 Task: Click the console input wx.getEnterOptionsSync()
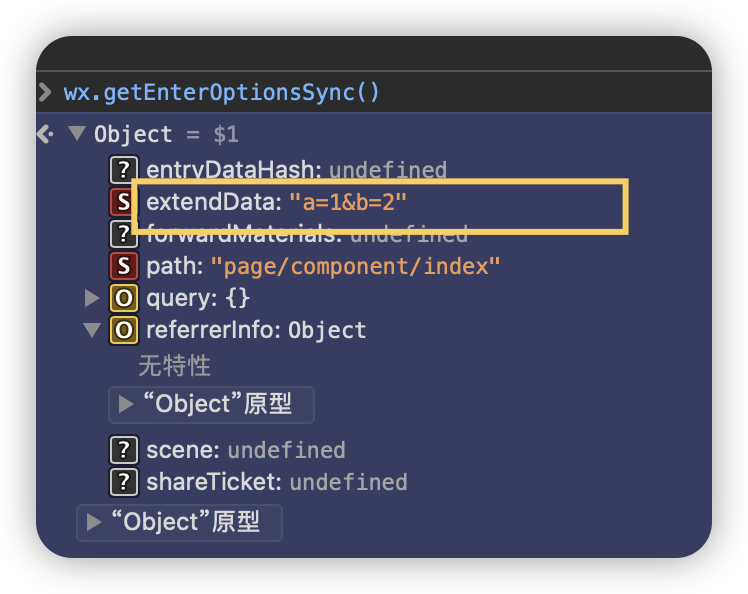coord(222,93)
